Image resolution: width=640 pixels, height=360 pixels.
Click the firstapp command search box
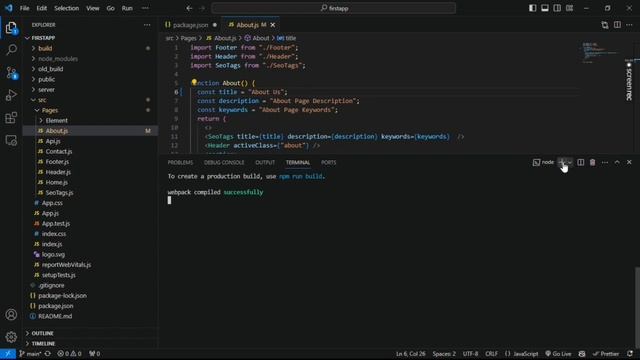coord(333,8)
